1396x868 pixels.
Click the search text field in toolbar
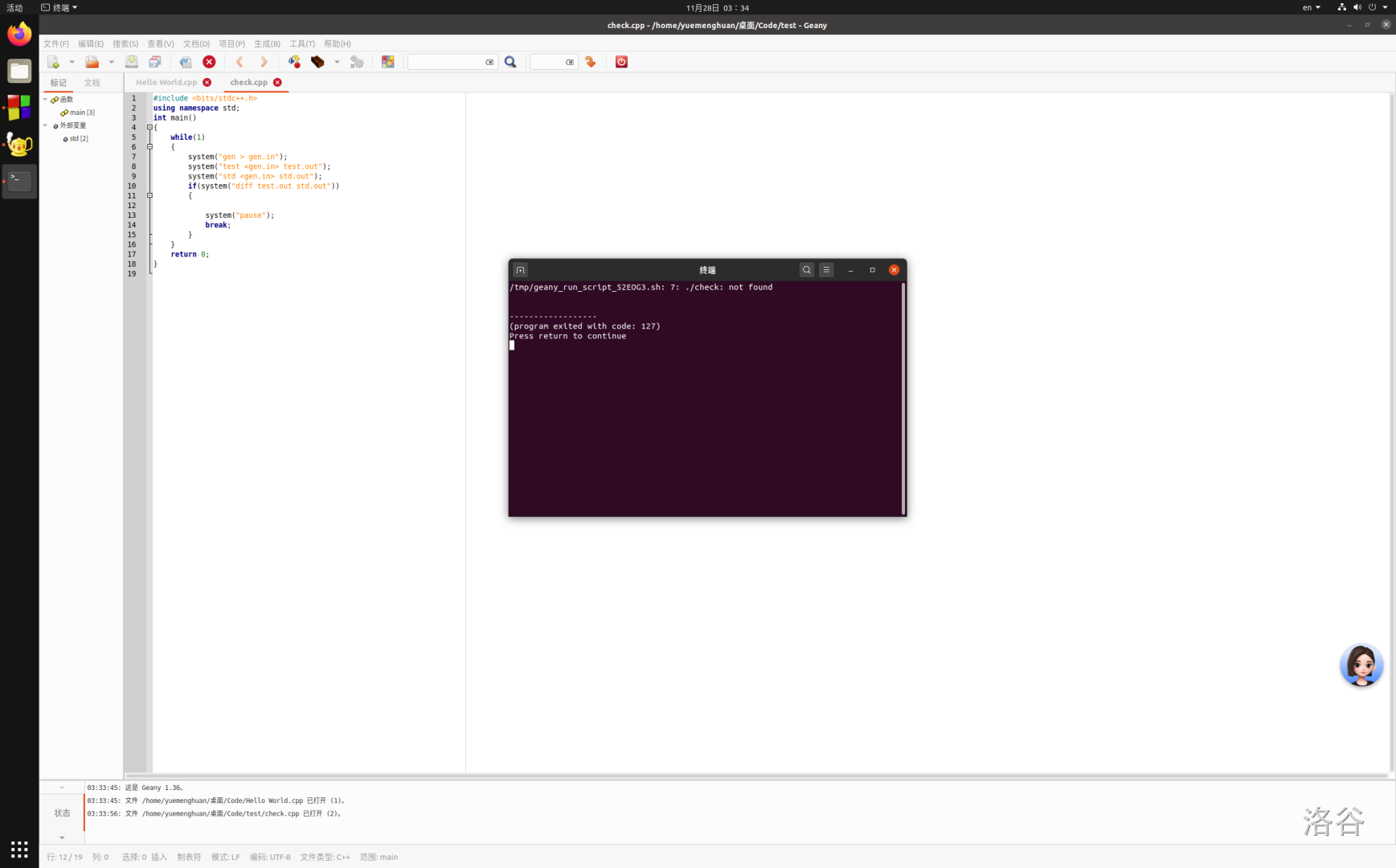tap(446, 62)
